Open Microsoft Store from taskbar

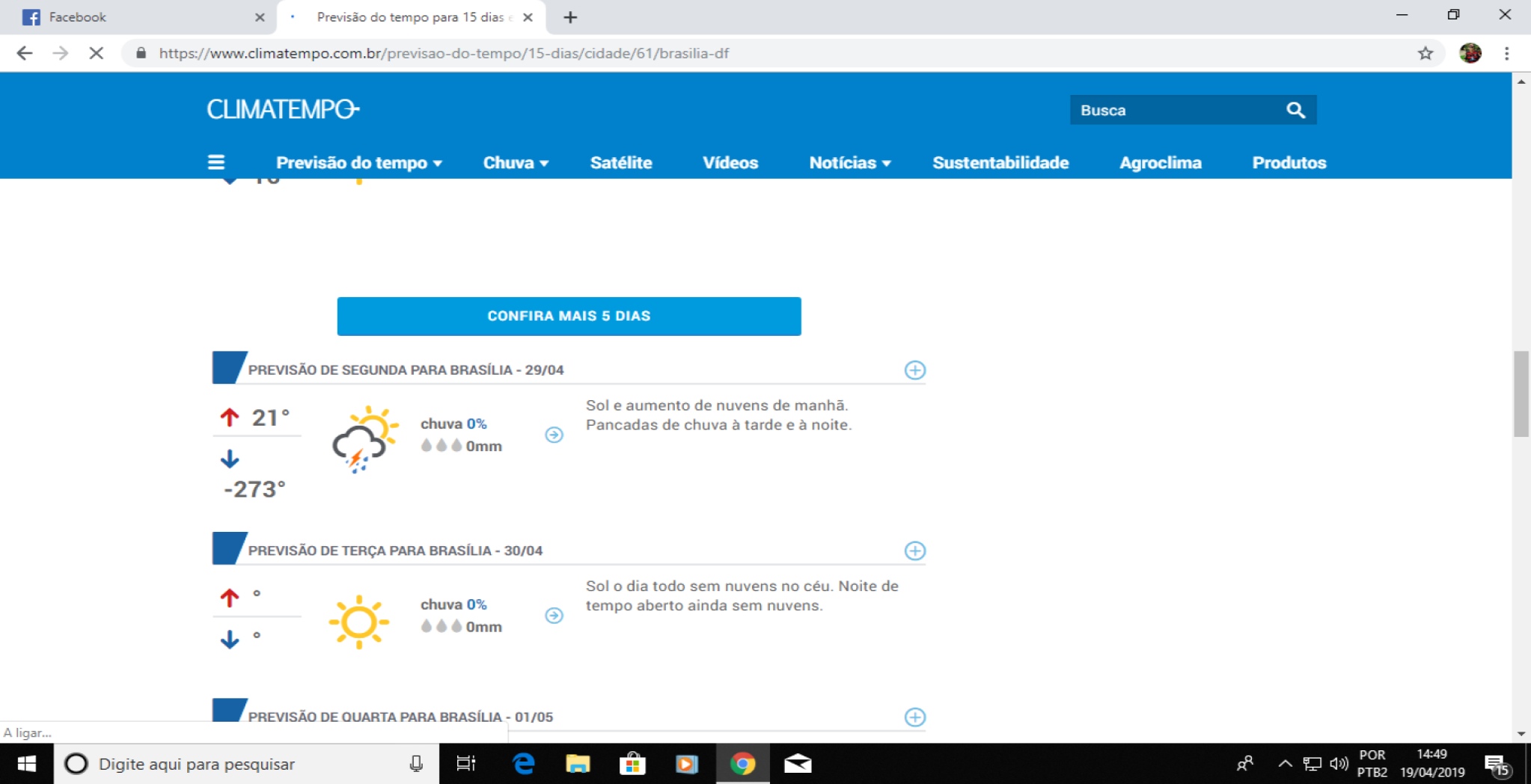pos(632,764)
